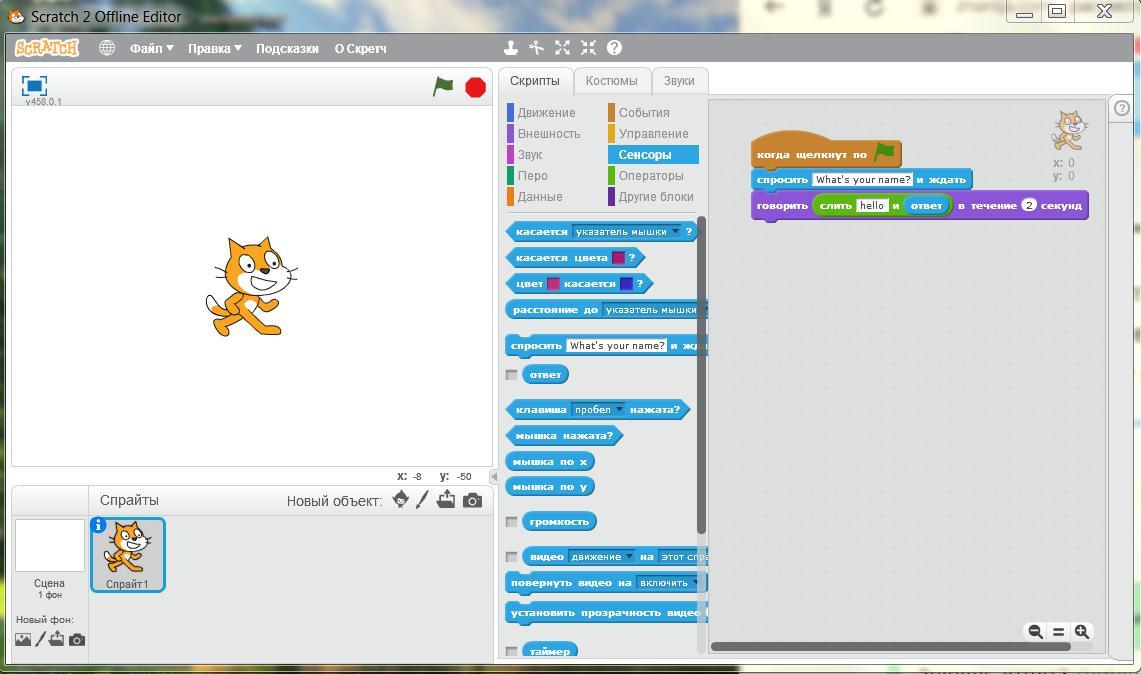Image resolution: width=1141 pixels, height=674 pixels.
Task: Create new sprite from camera
Action: pyautogui.click(x=472, y=500)
